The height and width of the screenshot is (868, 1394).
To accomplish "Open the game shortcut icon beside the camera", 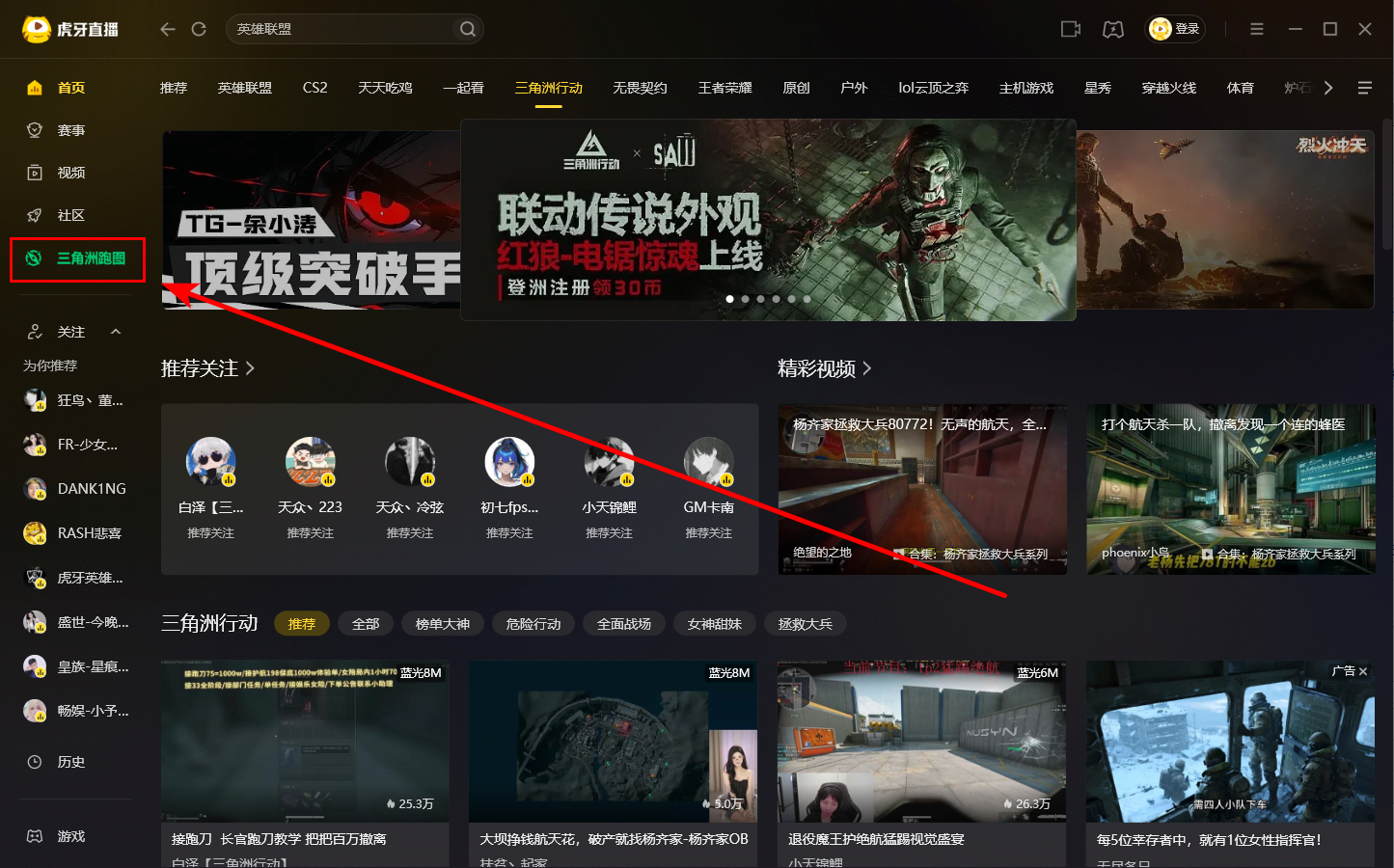I will tap(1113, 29).
